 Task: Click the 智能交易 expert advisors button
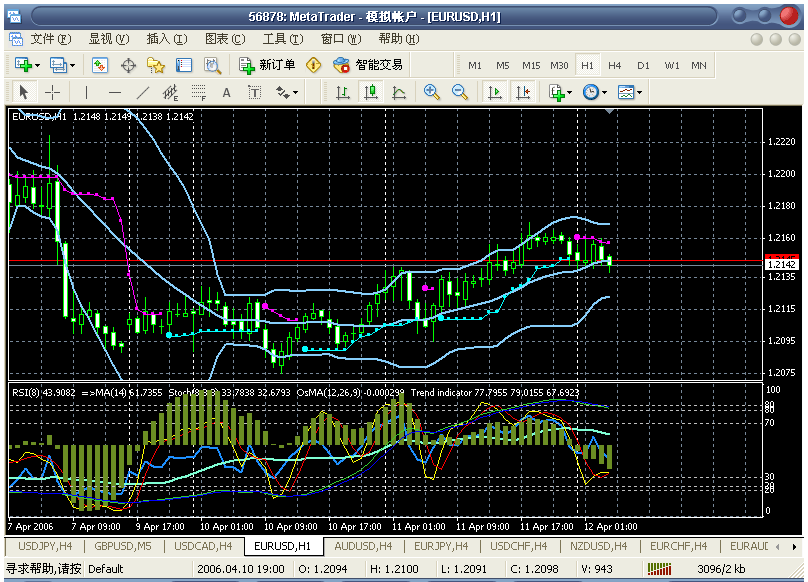pyautogui.click(x=368, y=65)
